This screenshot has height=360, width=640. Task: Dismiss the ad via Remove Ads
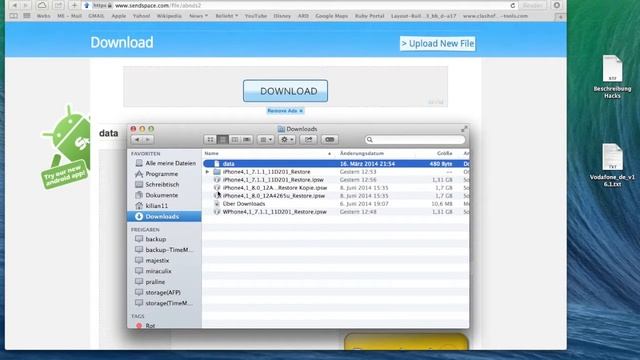point(285,111)
